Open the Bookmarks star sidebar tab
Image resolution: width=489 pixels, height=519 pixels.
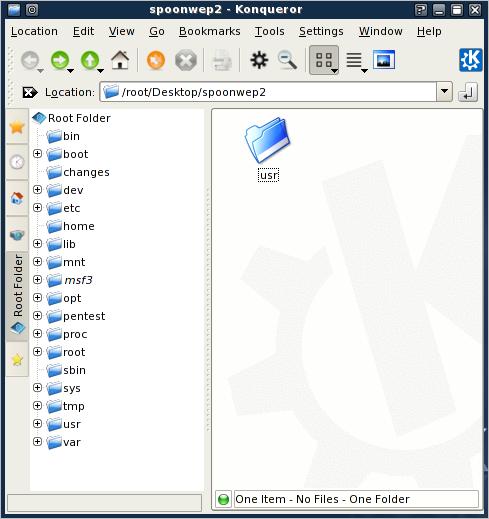click(x=17, y=127)
